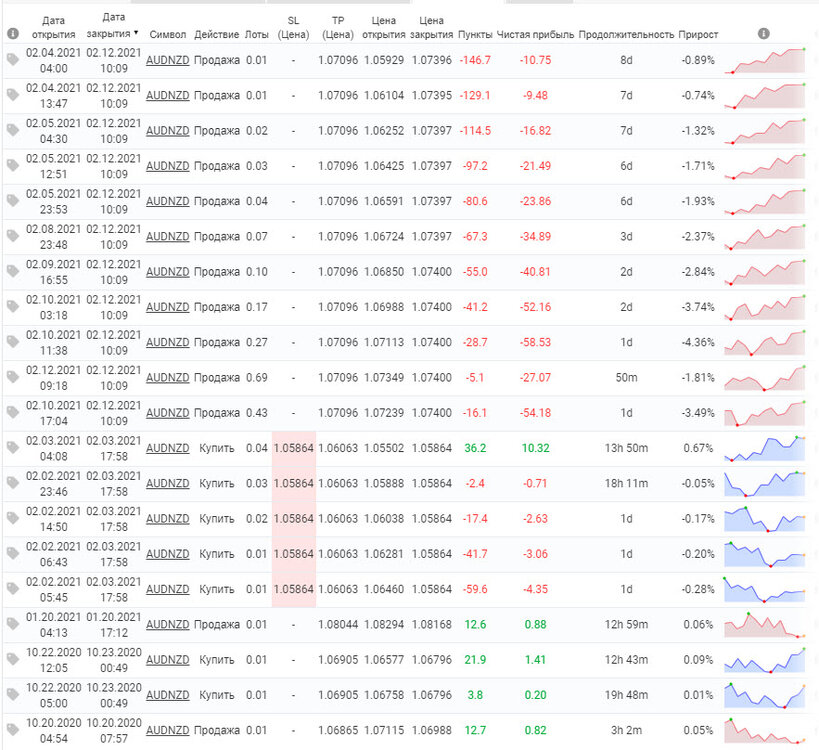Click net profit value -58.53
Image resolution: width=819 pixels, height=750 pixels.
pyautogui.click(x=535, y=342)
